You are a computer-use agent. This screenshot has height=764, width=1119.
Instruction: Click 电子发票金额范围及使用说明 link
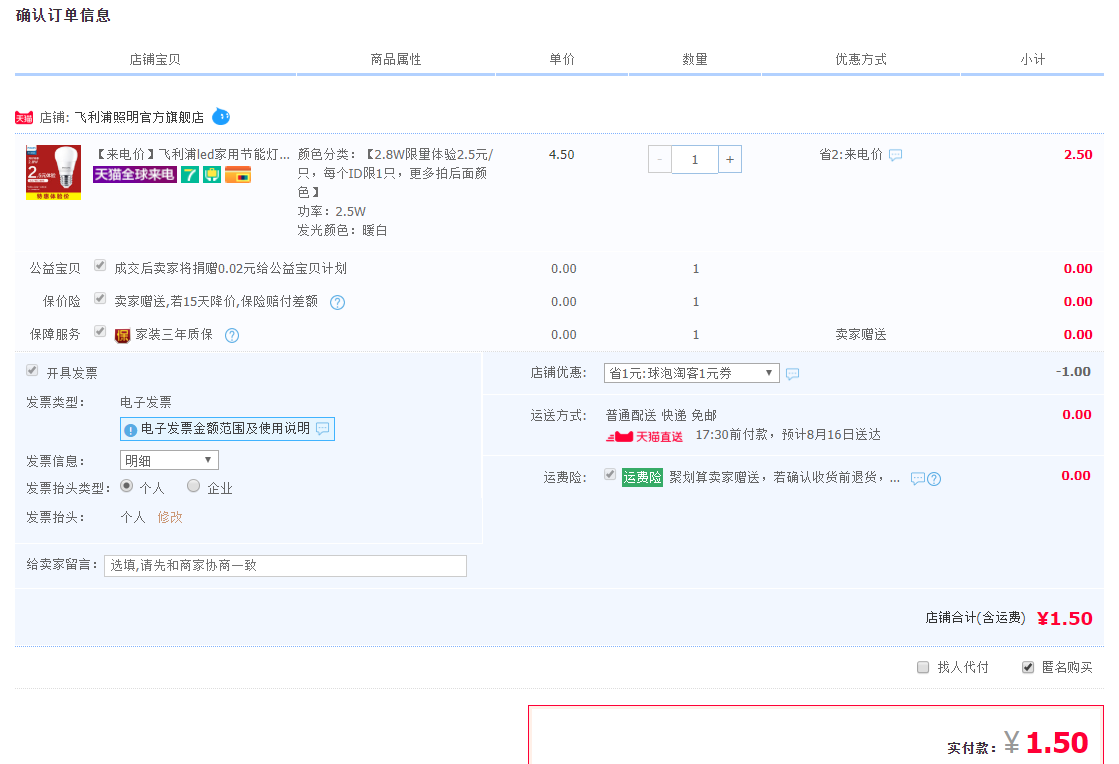[x=225, y=428]
